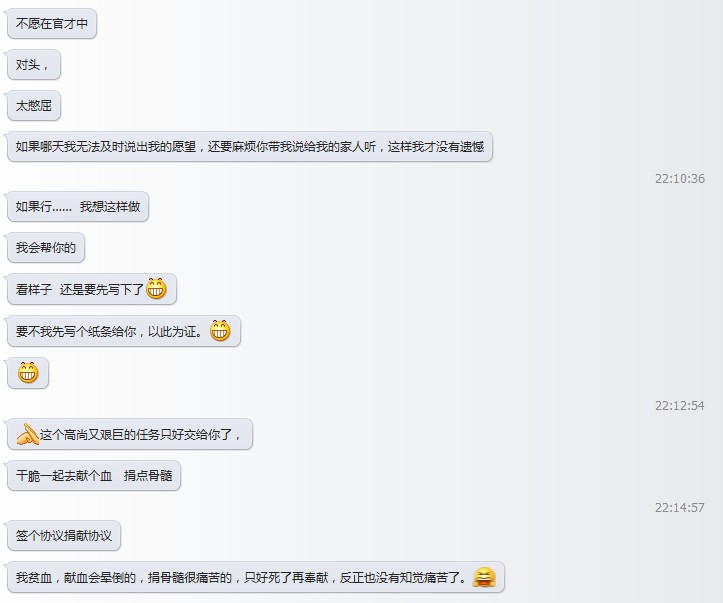The height and width of the screenshot is (603, 723).
Task: Click the laughing-crying emoji in last message
Action: tap(484, 577)
